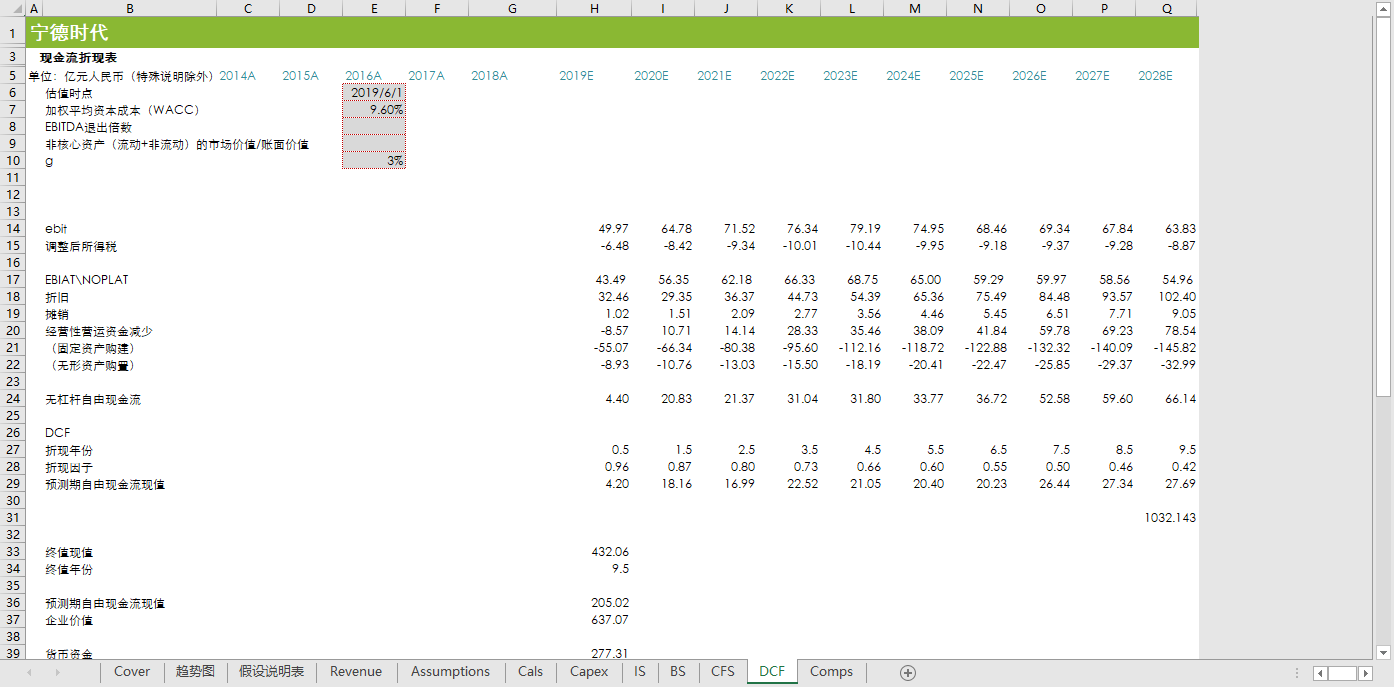
Task: Click horizontal scrollbar right arrow
Action: tap(1367, 673)
